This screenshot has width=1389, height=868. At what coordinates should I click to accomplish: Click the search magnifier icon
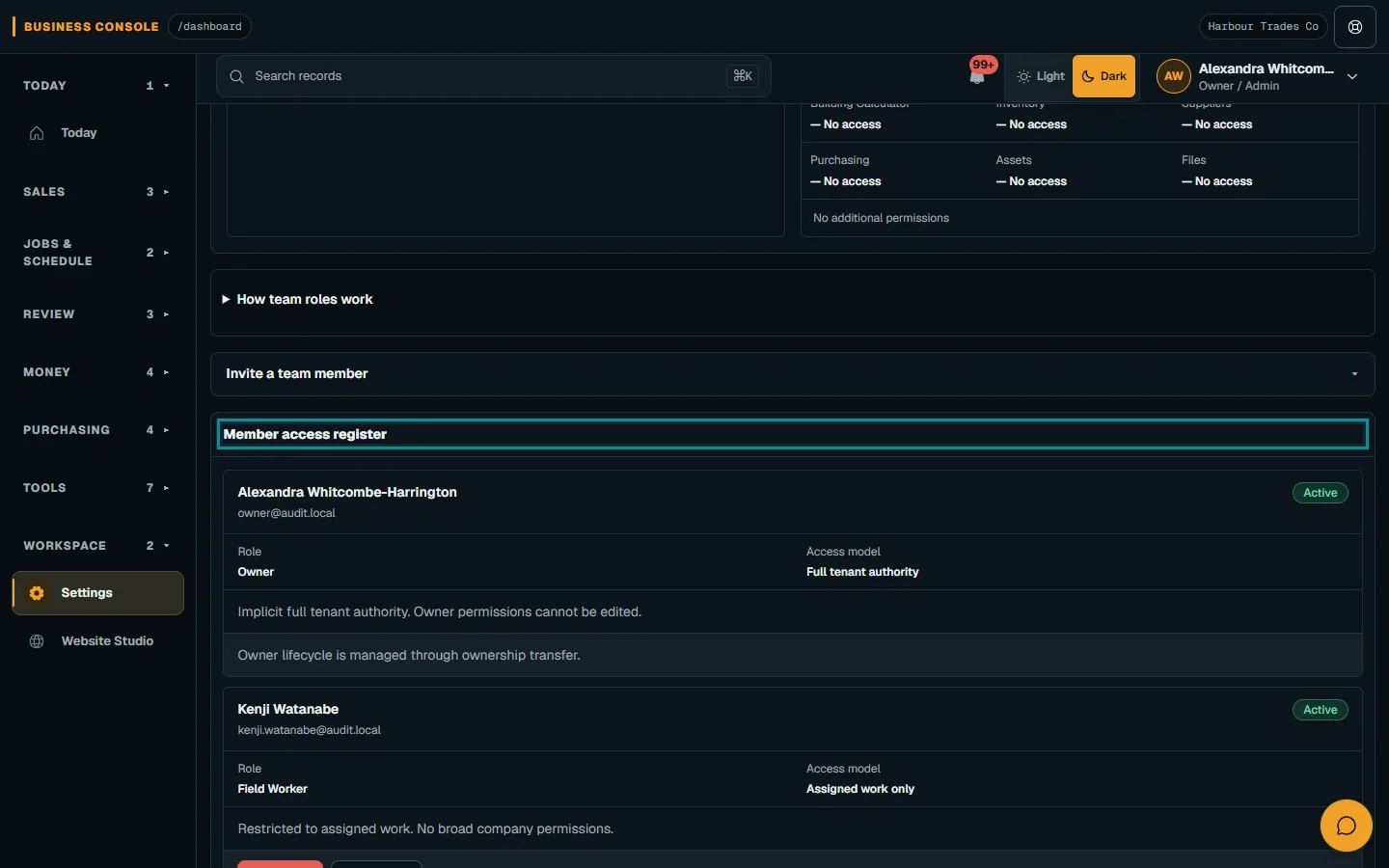click(236, 76)
